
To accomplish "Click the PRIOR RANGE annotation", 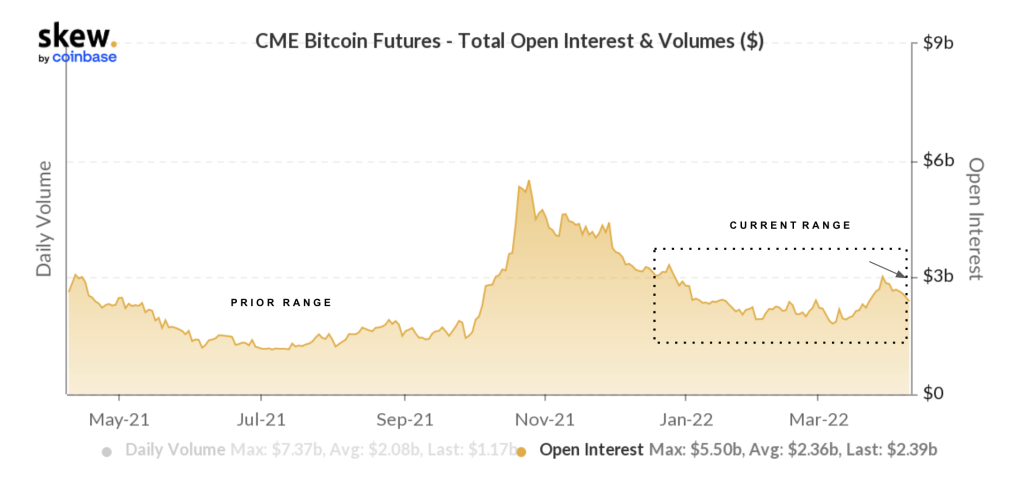I will [x=281, y=302].
